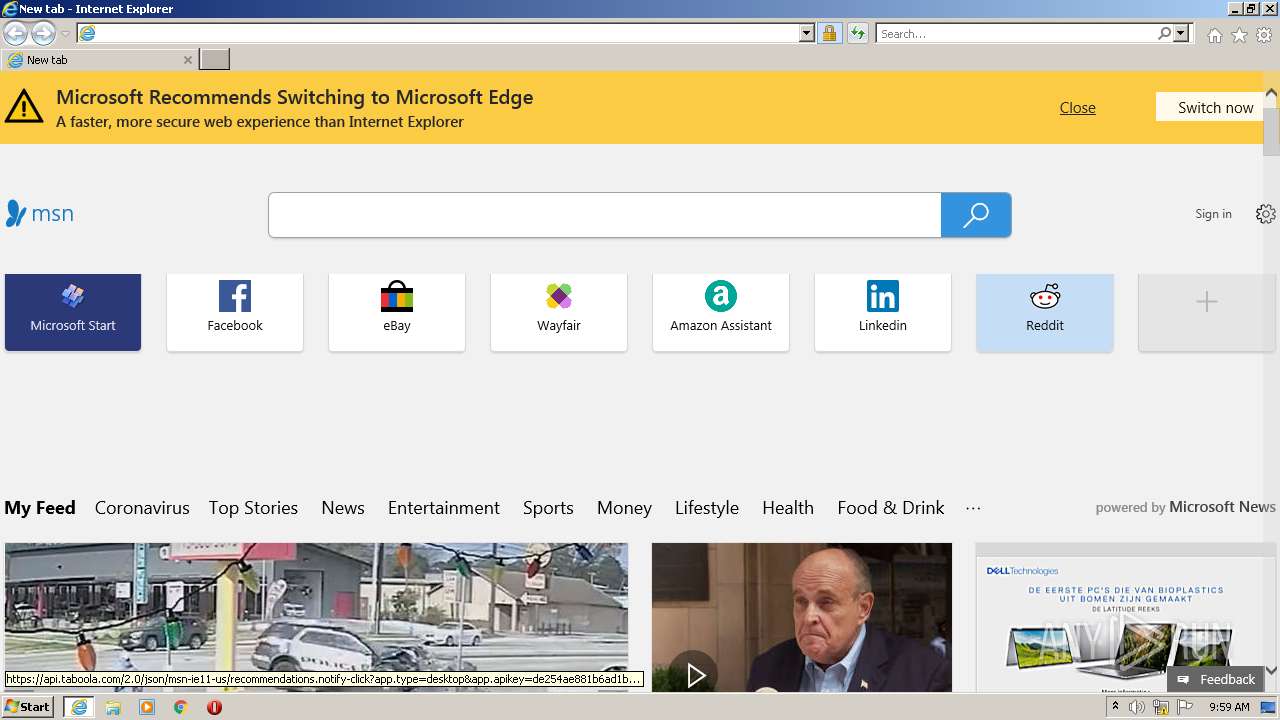
Task: Open the Lifestyle feed tab
Action: tap(707, 508)
